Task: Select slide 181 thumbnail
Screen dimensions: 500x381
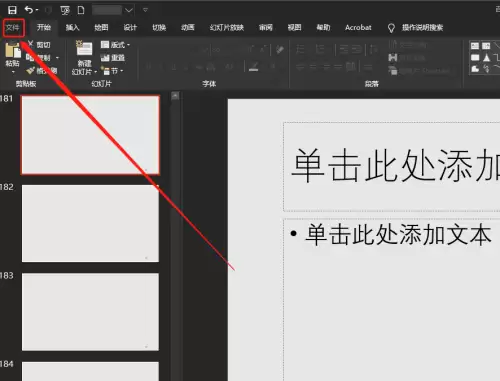Action: [90, 135]
